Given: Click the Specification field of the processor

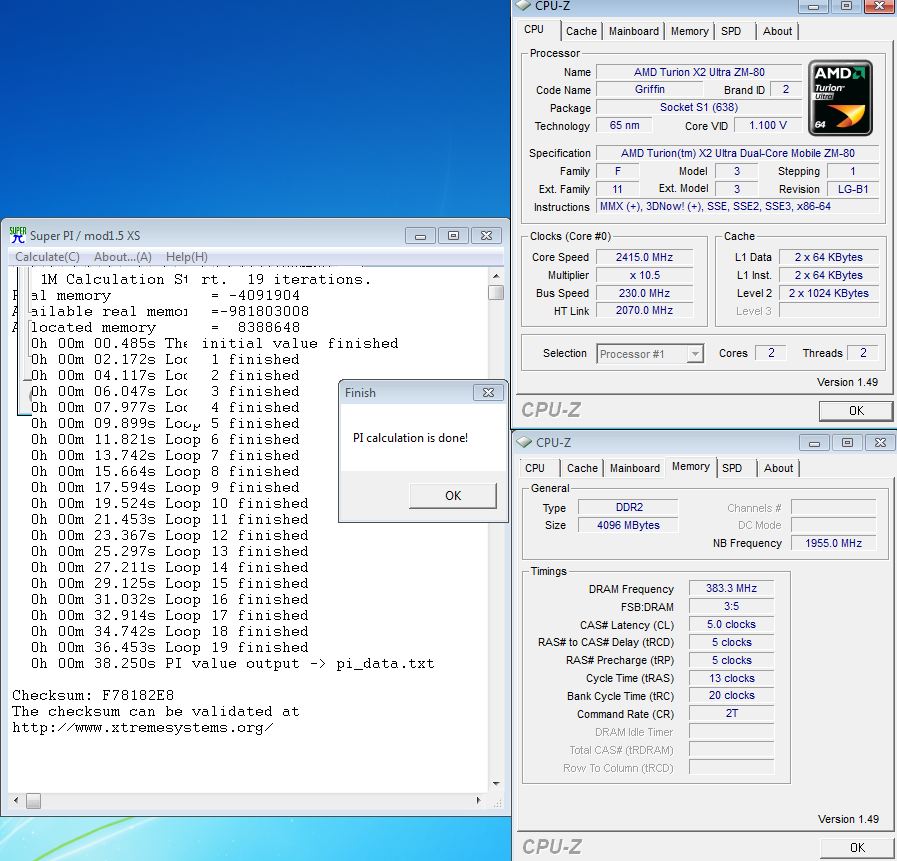Looking at the screenshot, I should pos(737,153).
